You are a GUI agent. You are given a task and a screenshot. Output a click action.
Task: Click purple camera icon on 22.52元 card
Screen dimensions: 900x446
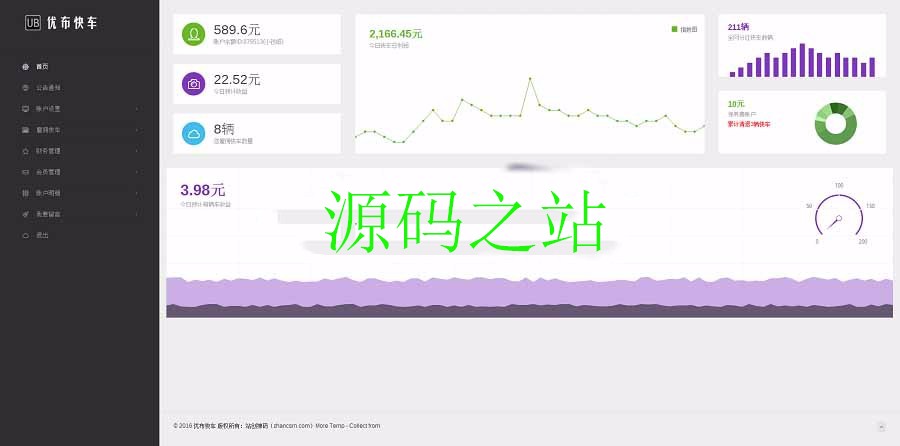pos(193,84)
